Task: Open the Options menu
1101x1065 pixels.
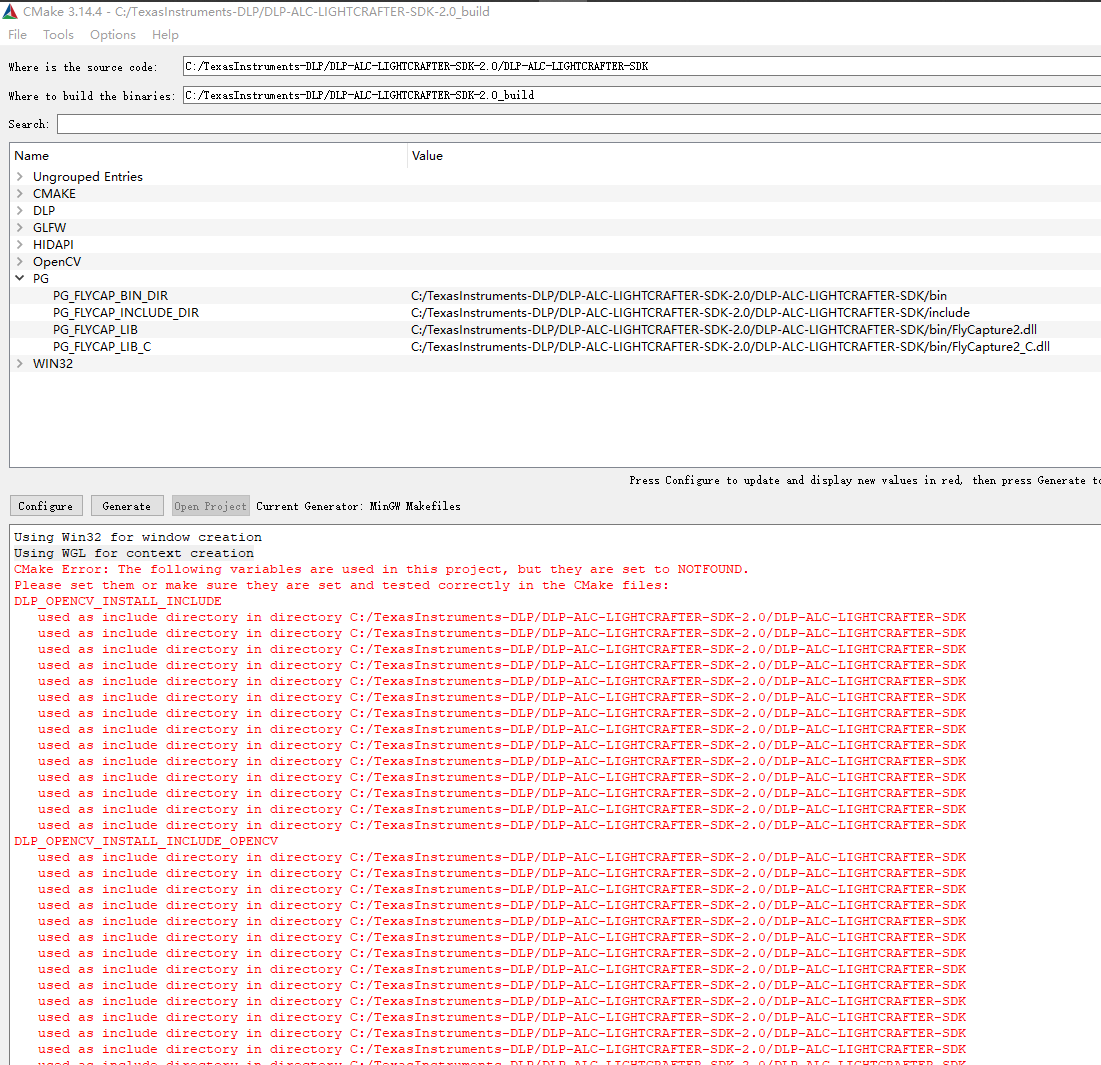Action: pos(112,34)
